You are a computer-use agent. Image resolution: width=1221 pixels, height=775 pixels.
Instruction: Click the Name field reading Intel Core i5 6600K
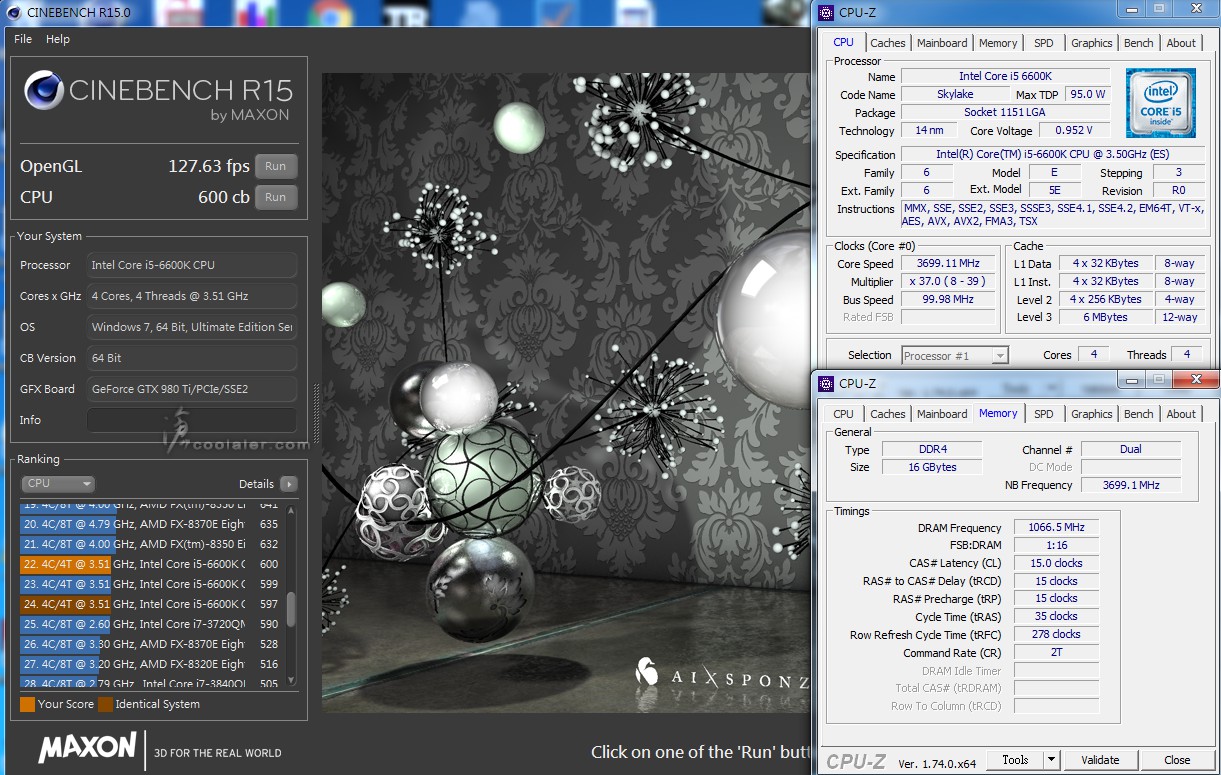click(x=1005, y=76)
